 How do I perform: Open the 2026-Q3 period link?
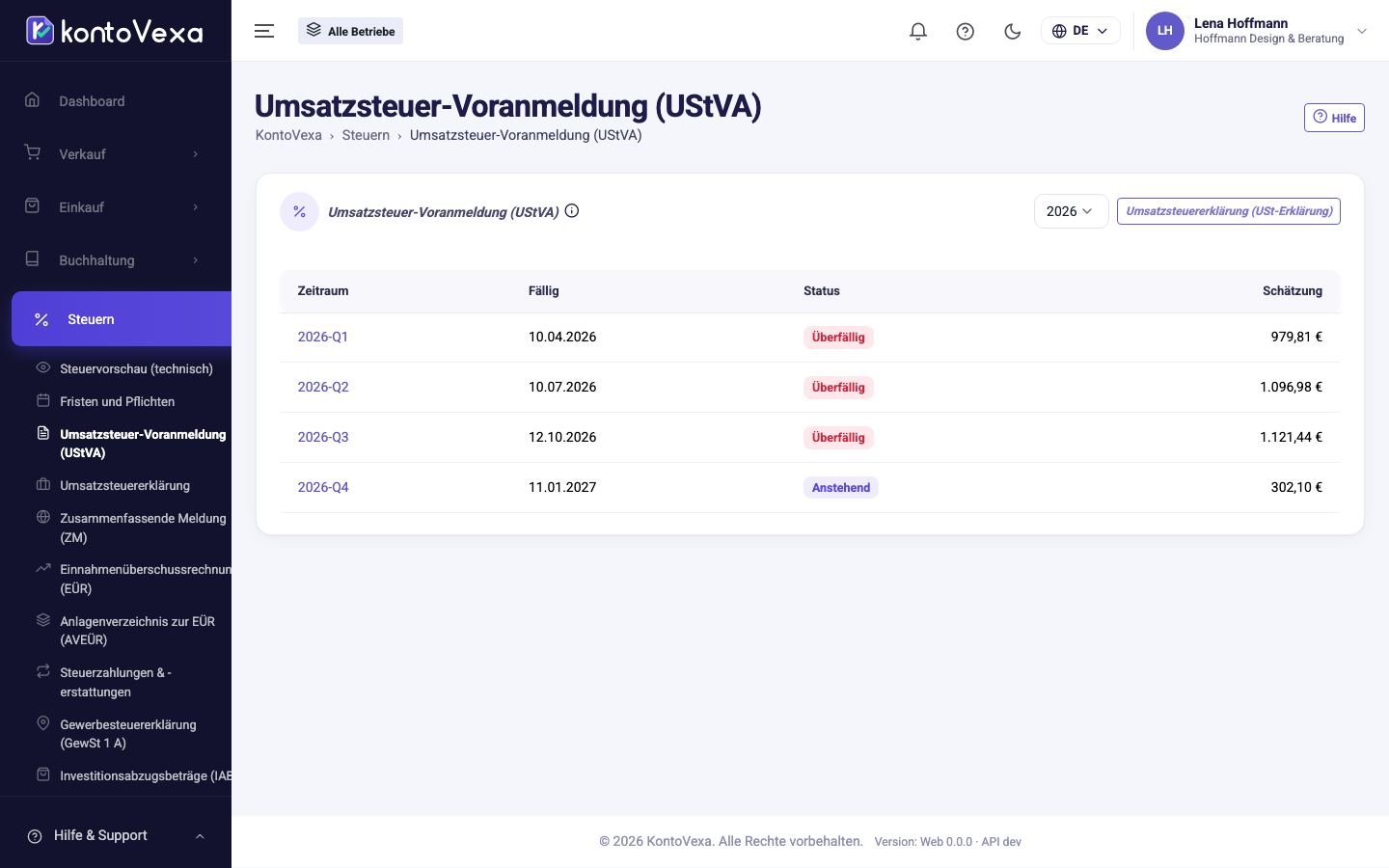pyautogui.click(x=322, y=437)
